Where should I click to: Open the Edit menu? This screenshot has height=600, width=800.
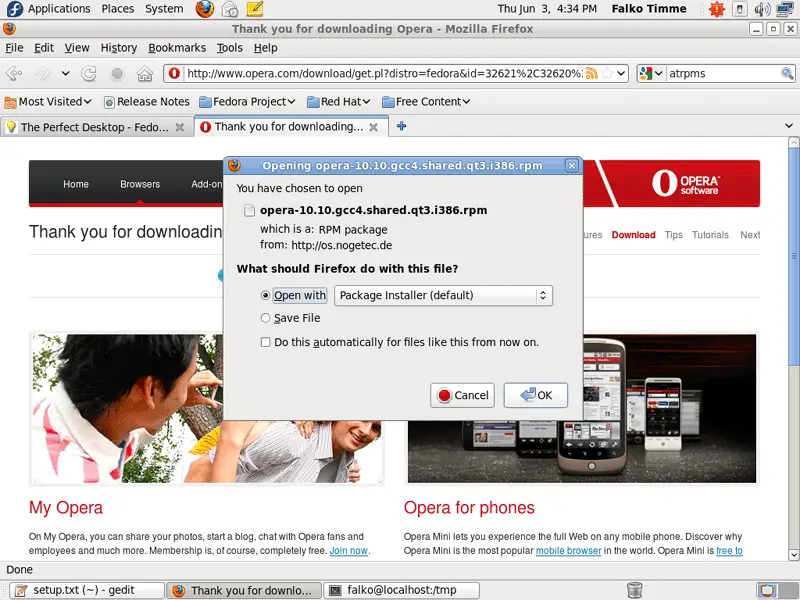[44, 48]
